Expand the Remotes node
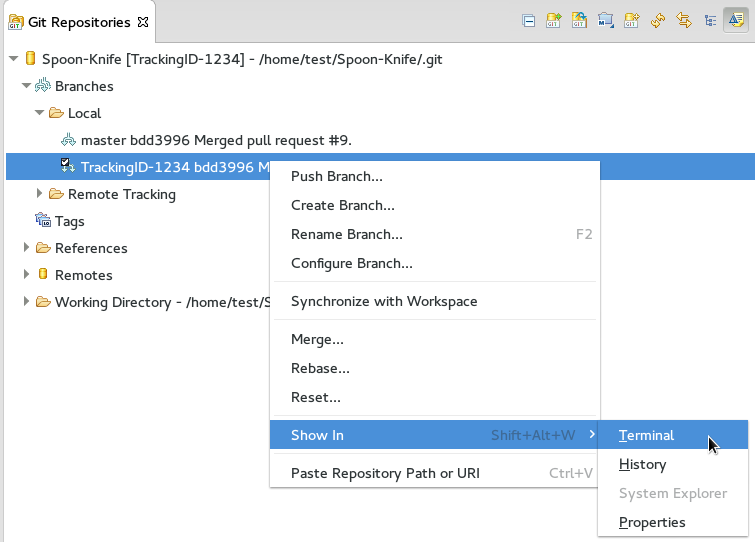Screen dimensions: 755x542 [x=26, y=274]
